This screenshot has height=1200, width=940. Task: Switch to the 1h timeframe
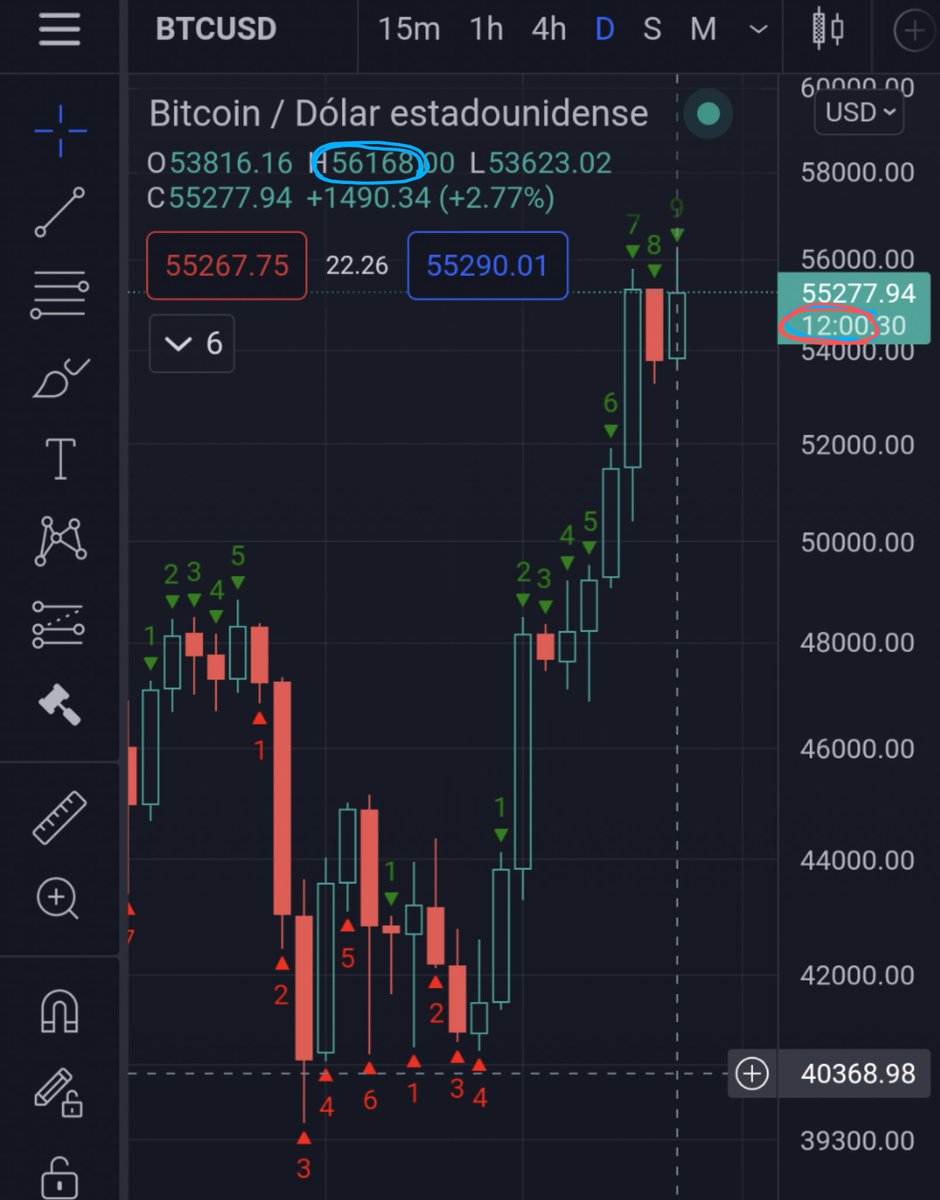[487, 29]
